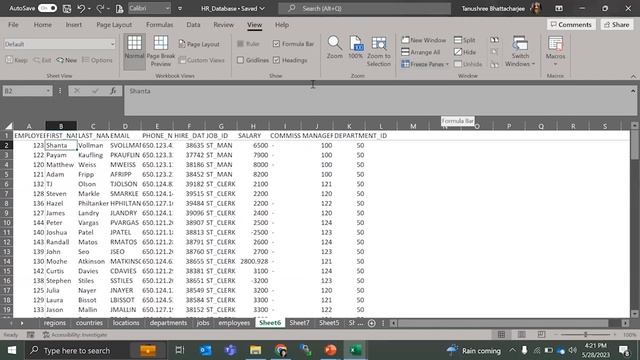Image resolution: width=640 pixels, height=360 pixels.
Task: Open the Data ribbon tab
Action: click(193, 24)
